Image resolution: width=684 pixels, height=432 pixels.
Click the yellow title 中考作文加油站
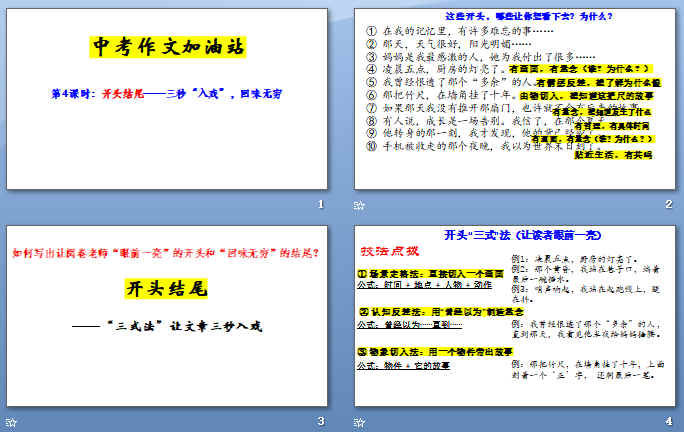coord(168,47)
